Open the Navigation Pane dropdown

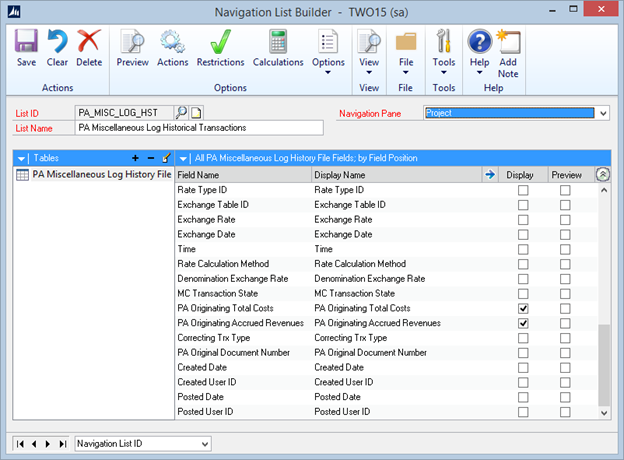tap(603, 113)
